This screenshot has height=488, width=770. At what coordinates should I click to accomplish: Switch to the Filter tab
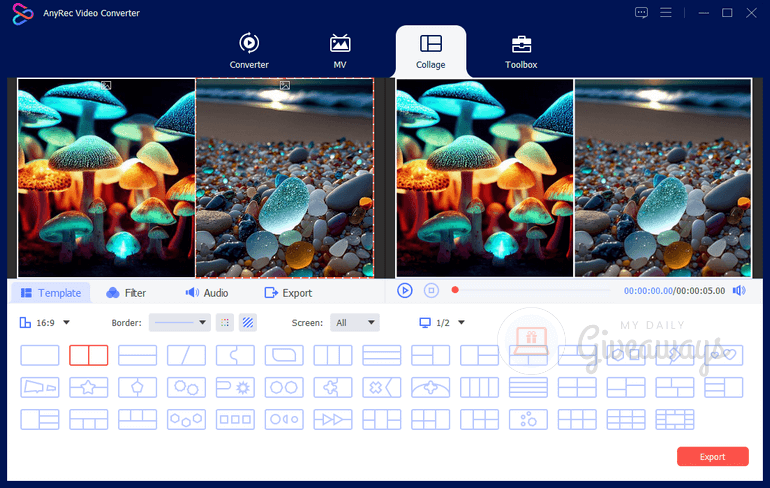point(126,293)
